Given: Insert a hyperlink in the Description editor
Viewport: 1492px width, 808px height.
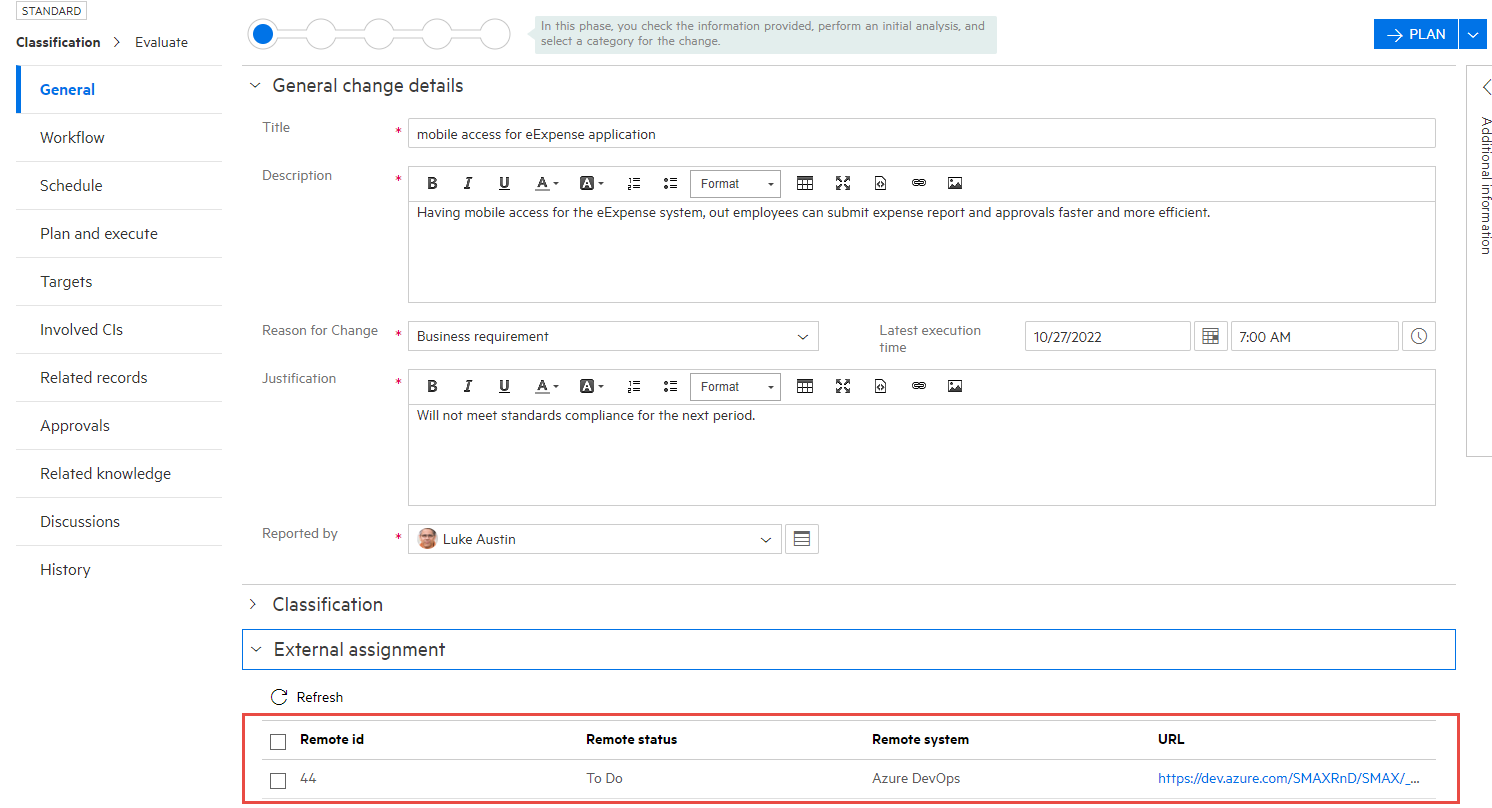Looking at the screenshot, I should (x=919, y=183).
